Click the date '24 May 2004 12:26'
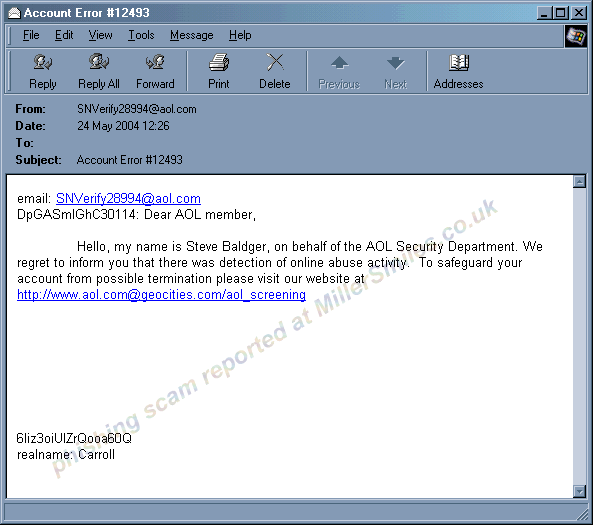The height and width of the screenshot is (525, 593). click(123, 126)
